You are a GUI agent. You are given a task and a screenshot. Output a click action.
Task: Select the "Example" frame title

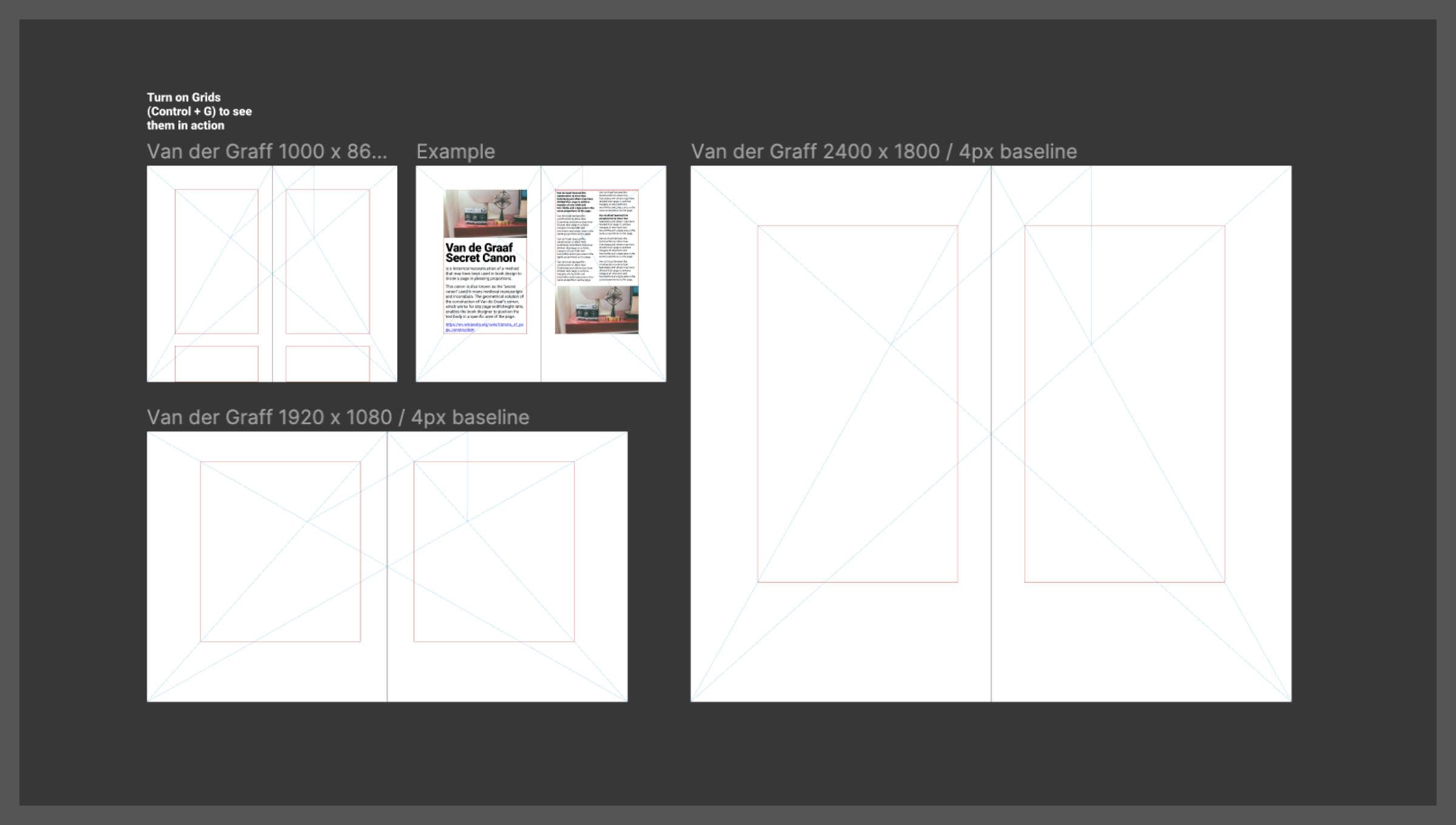[x=455, y=152]
